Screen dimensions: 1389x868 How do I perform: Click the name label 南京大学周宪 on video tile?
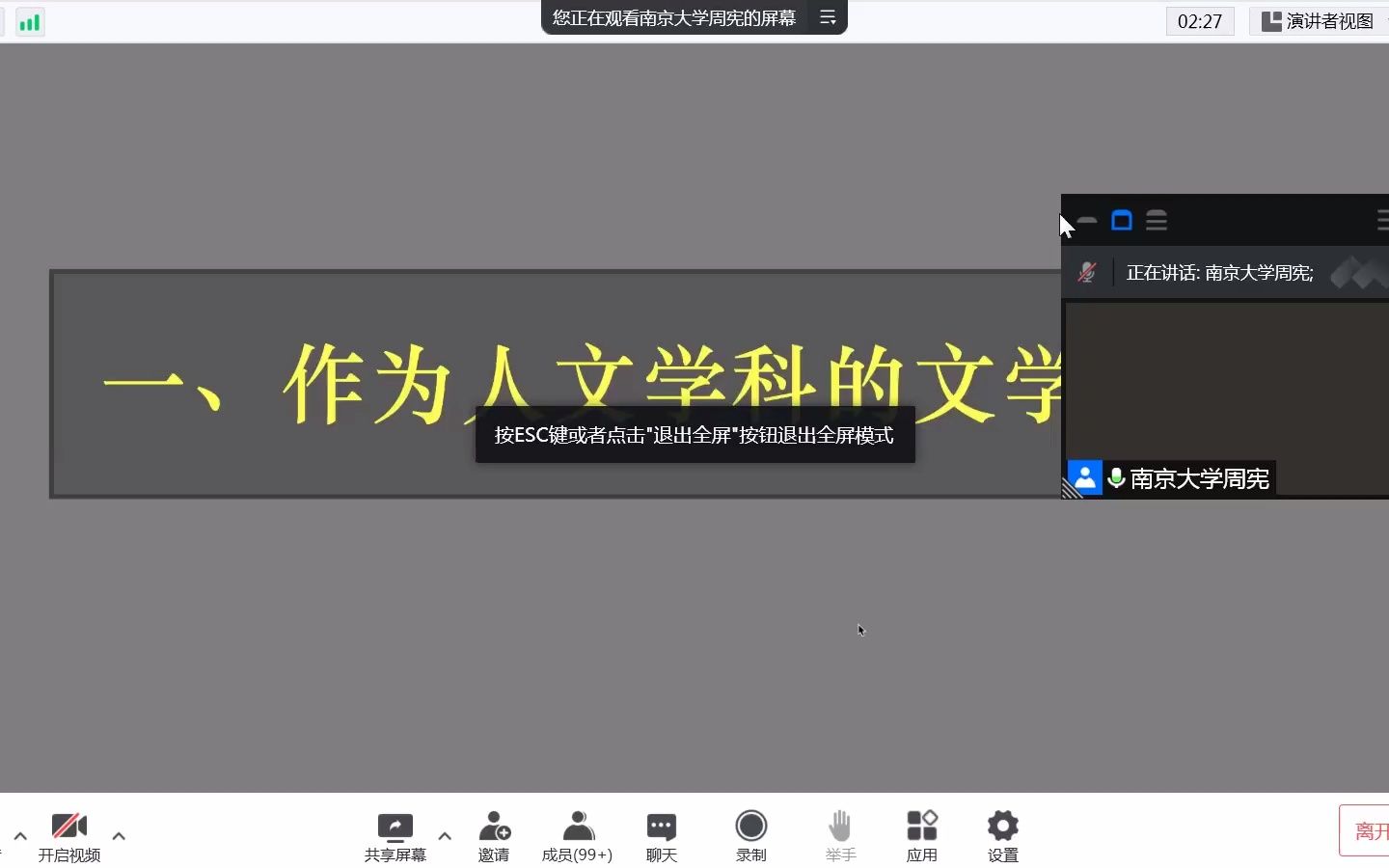click(1200, 478)
